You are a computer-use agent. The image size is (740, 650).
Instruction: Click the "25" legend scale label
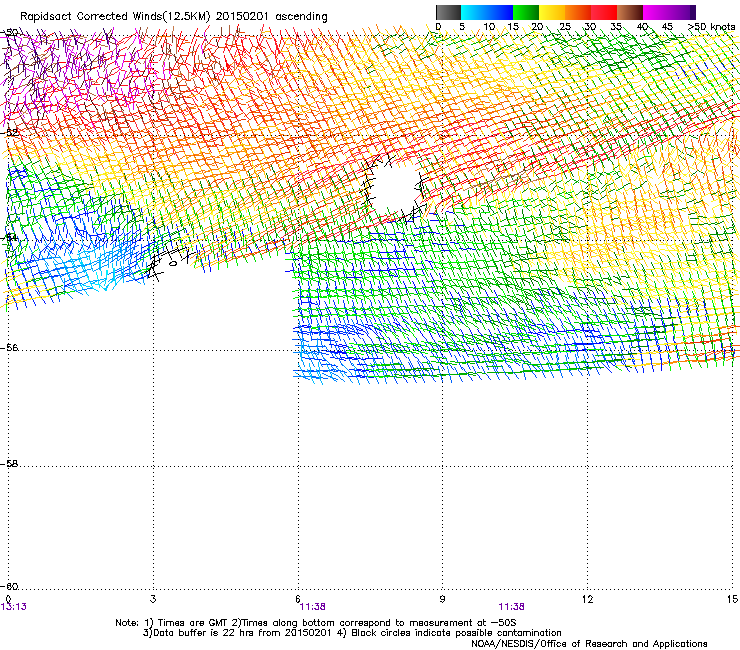tap(564, 26)
